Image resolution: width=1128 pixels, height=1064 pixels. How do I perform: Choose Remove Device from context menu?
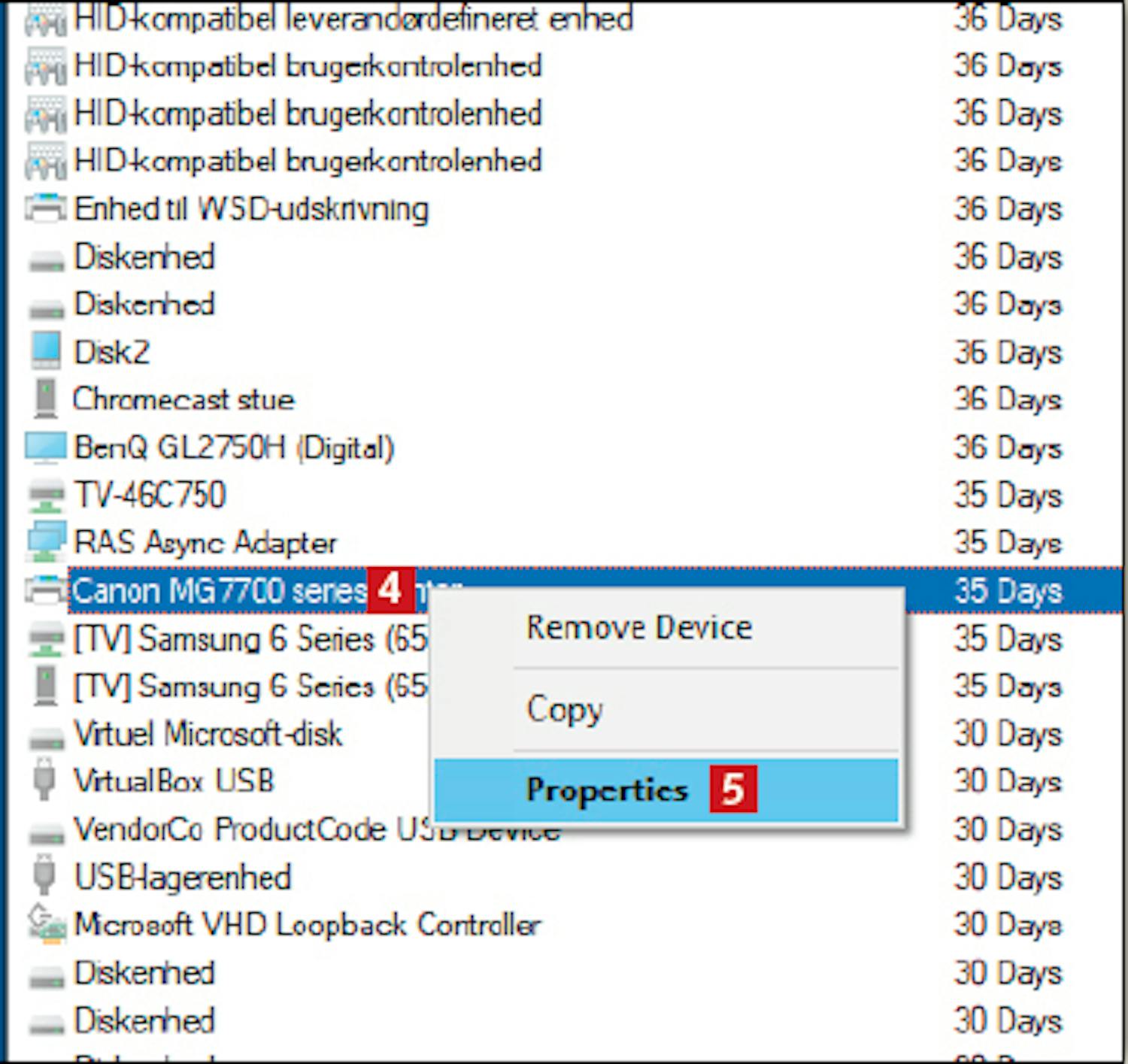(x=639, y=628)
